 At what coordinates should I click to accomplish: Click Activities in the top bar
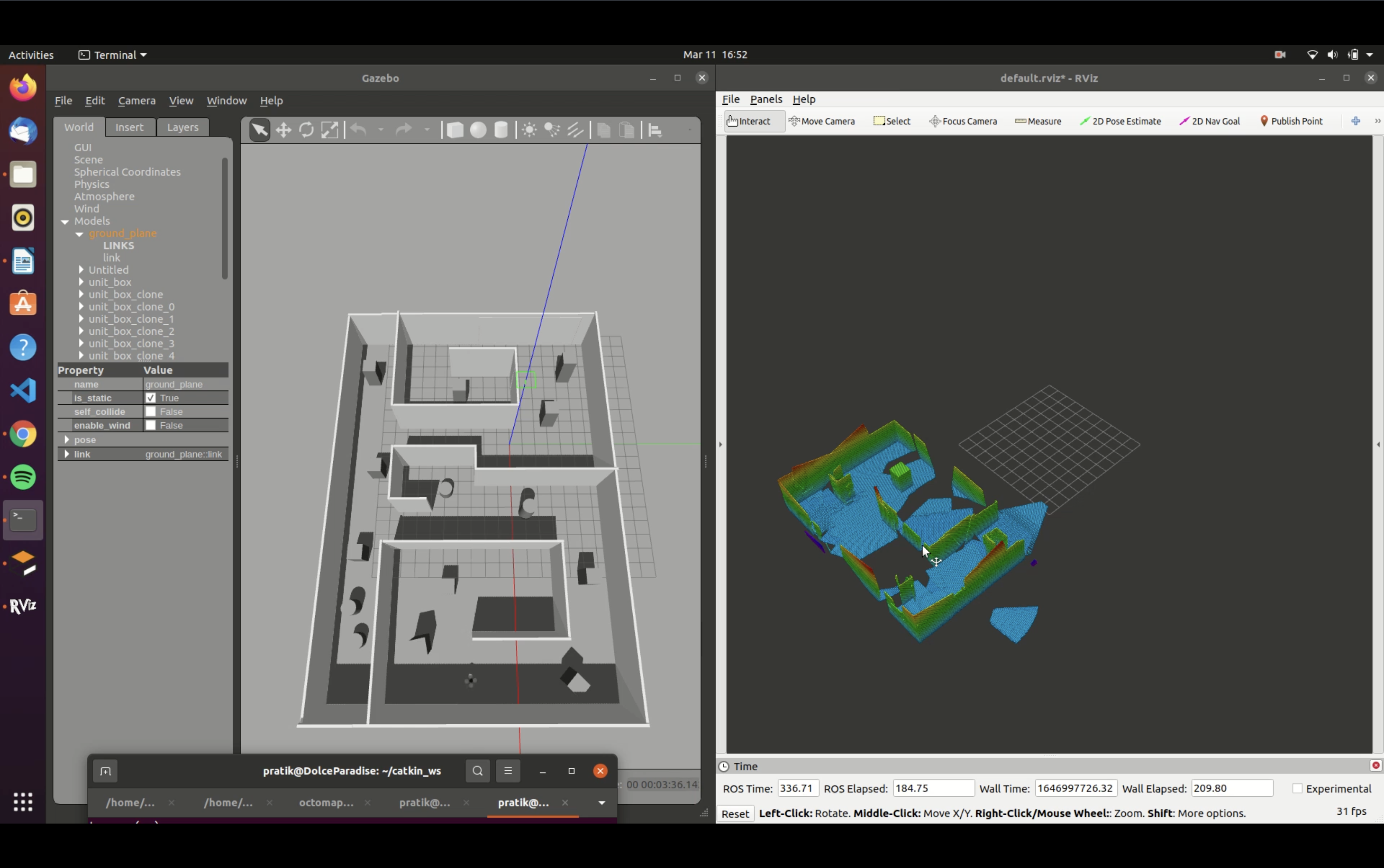tap(31, 55)
